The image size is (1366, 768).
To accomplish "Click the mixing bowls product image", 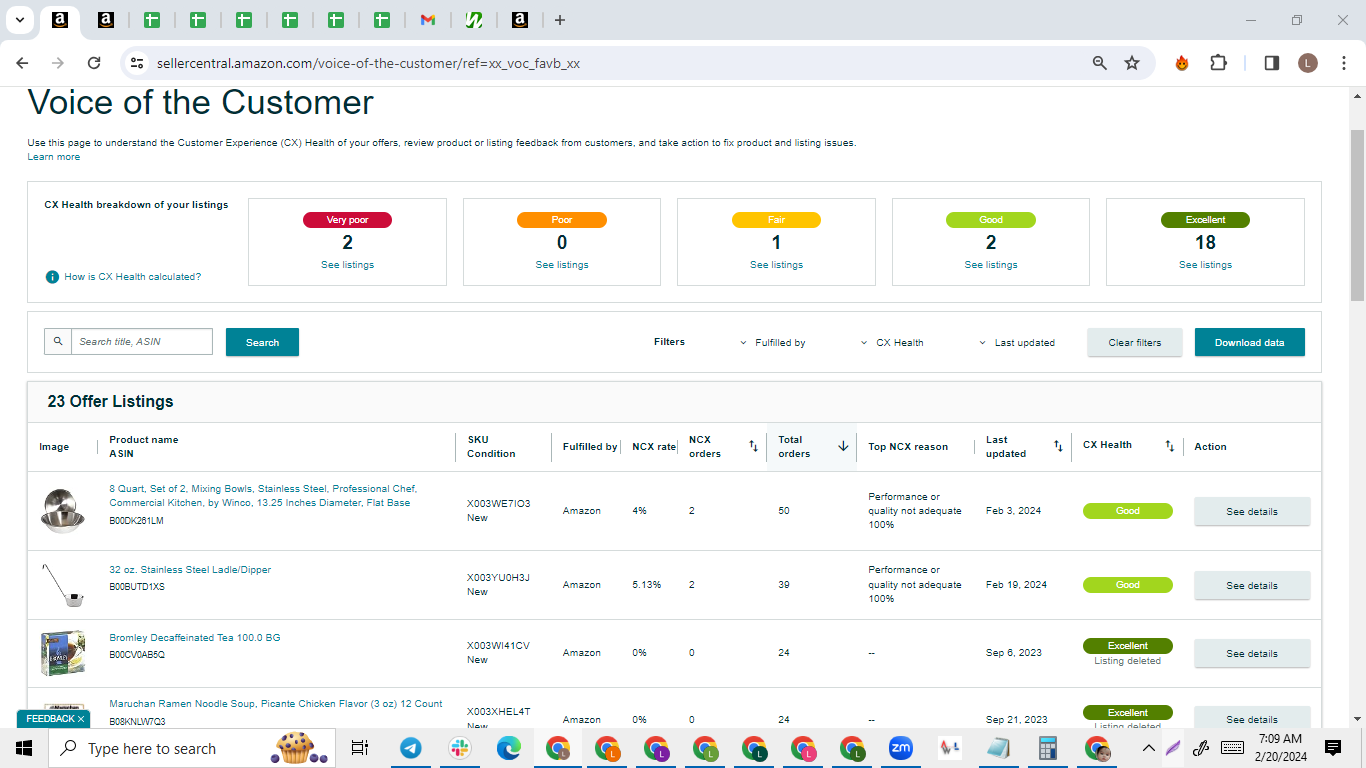I will point(62,510).
